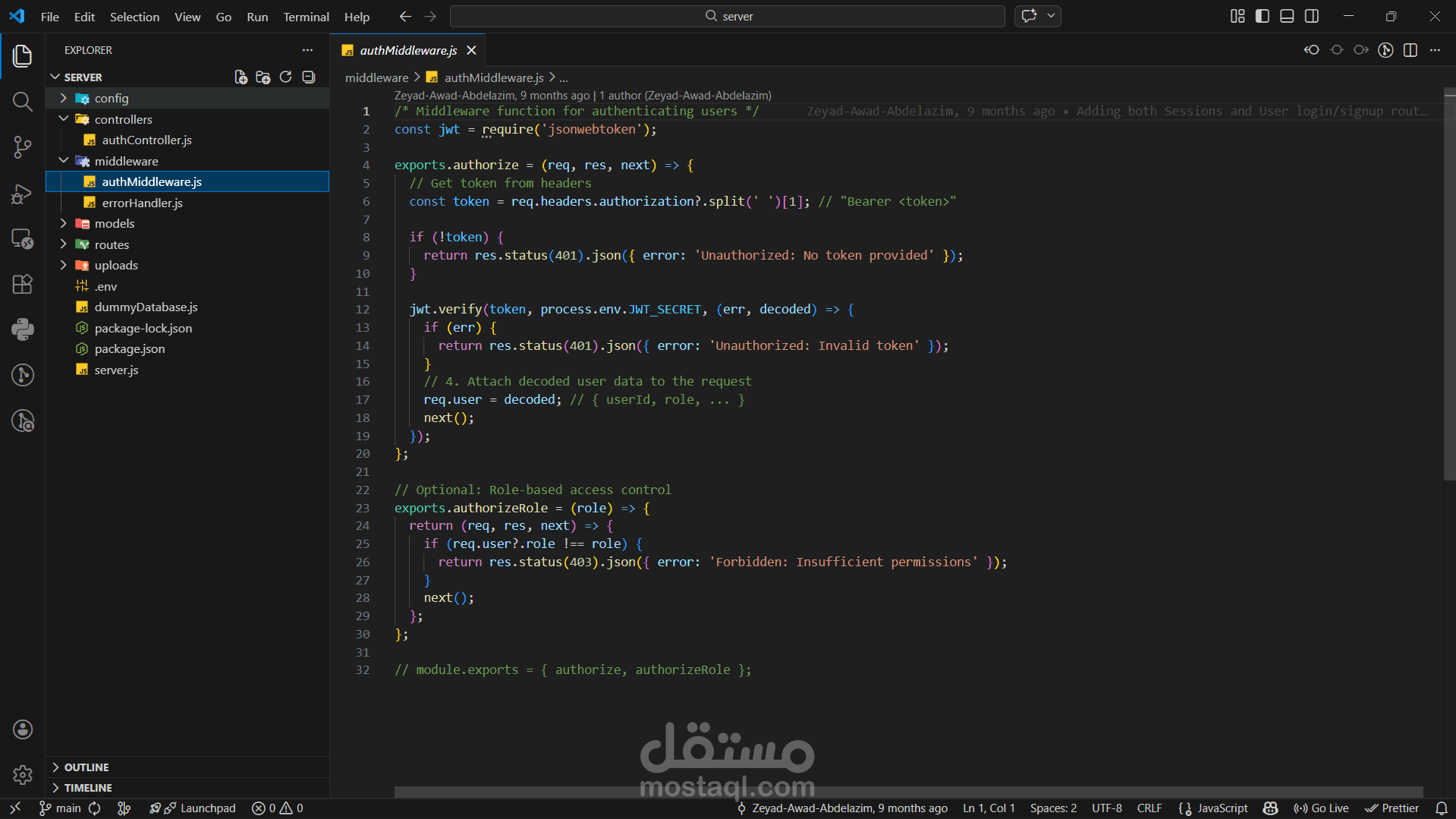Open the Python activity bar view
This screenshot has width=1456, height=819.
click(x=23, y=329)
